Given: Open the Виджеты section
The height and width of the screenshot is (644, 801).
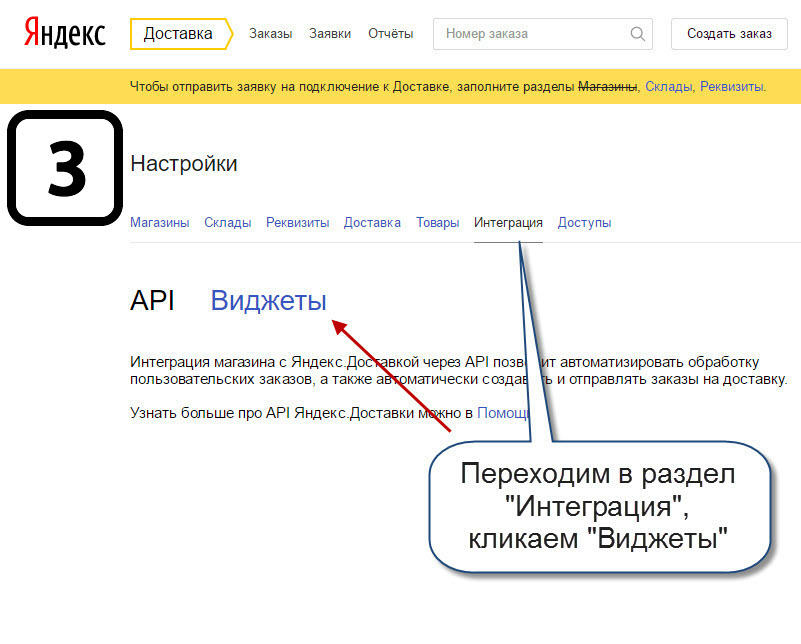Looking at the screenshot, I should click(268, 300).
